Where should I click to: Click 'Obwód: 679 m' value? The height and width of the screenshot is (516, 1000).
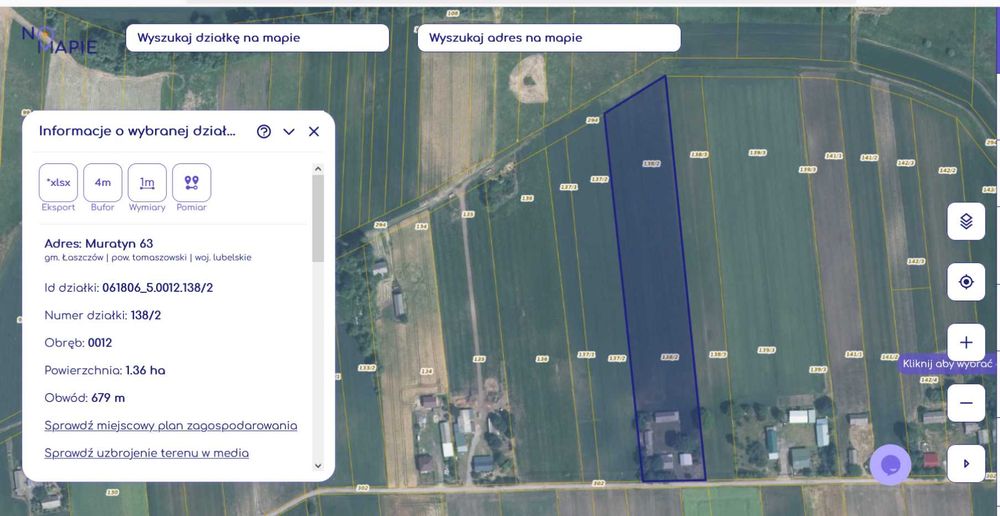tap(108, 397)
